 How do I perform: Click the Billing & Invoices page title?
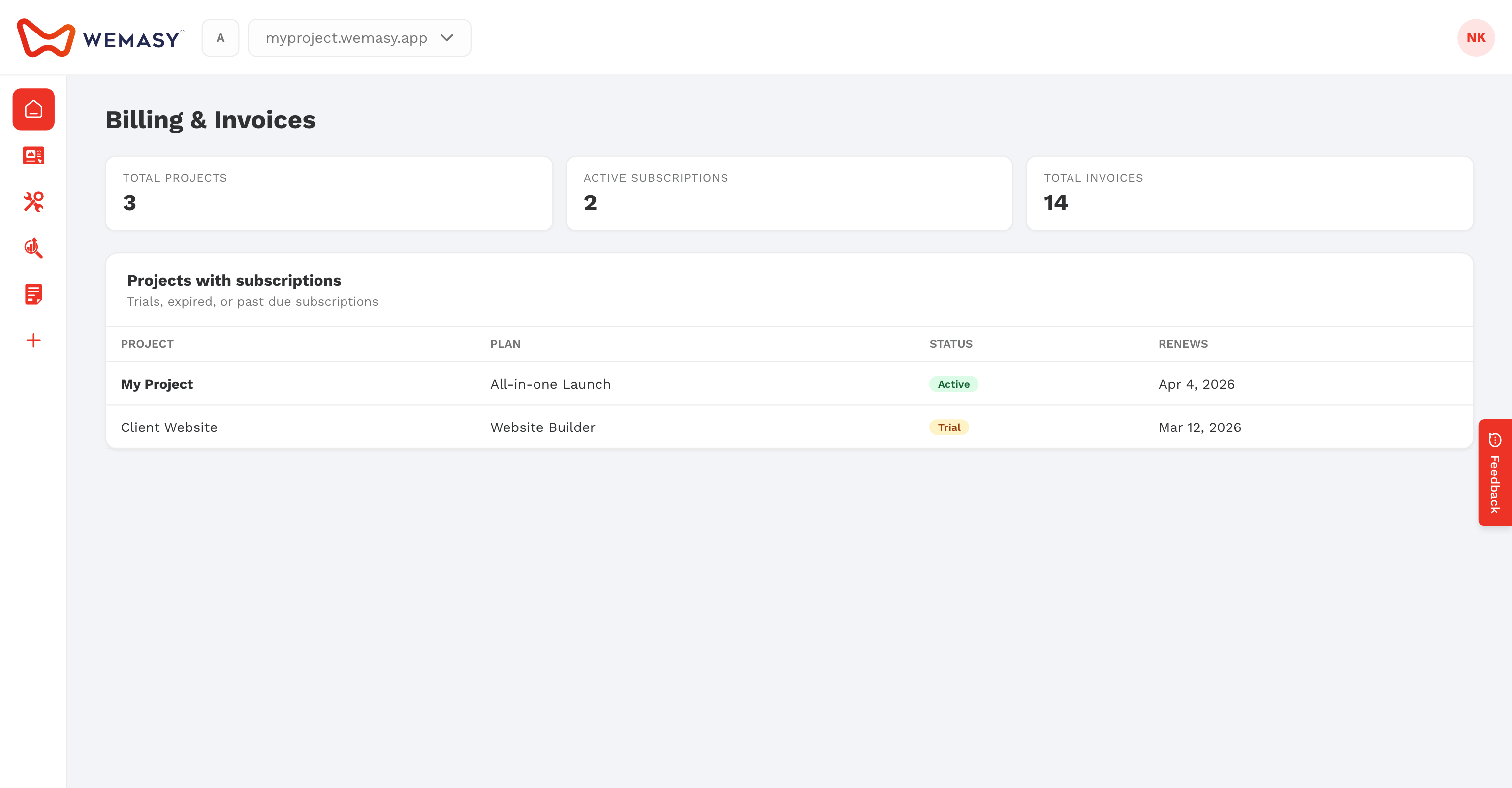coord(210,120)
